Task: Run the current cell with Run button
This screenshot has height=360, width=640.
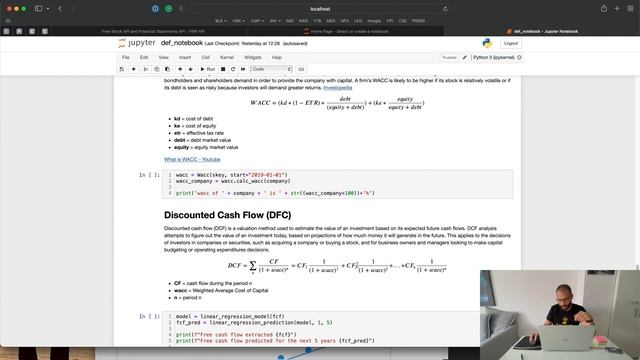Action: (207, 69)
